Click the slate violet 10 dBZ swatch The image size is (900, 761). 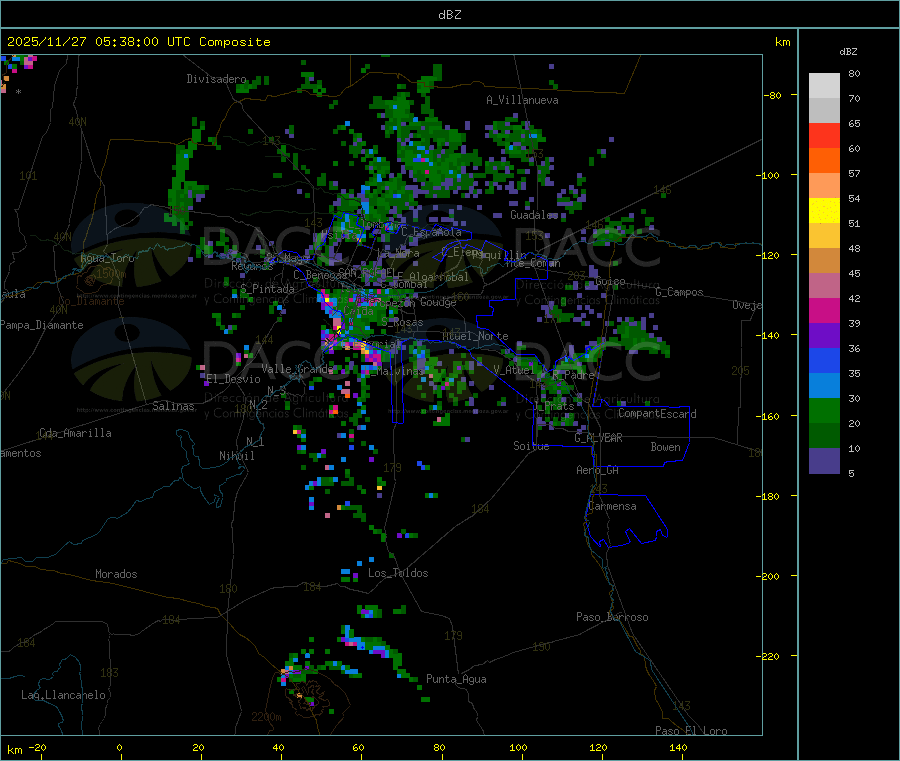pyautogui.click(x=824, y=461)
